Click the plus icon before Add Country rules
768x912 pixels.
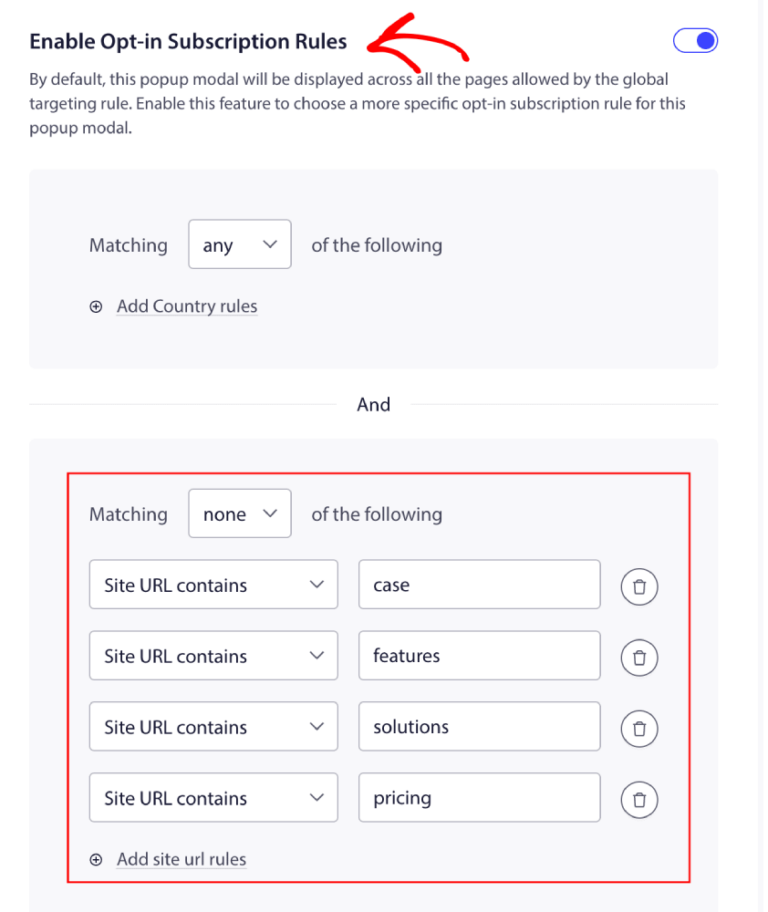point(96,306)
